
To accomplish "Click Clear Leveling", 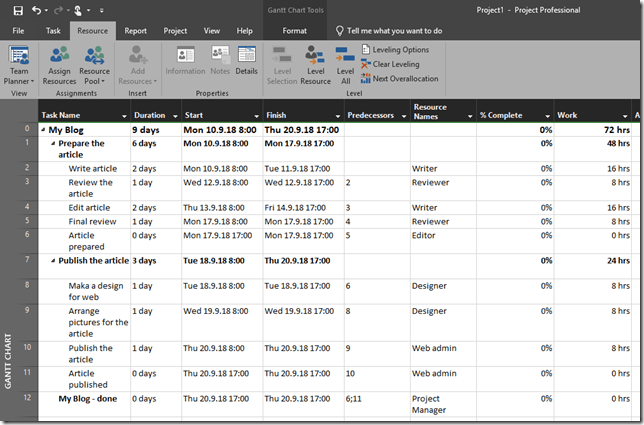I will pyautogui.click(x=398, y=64).
